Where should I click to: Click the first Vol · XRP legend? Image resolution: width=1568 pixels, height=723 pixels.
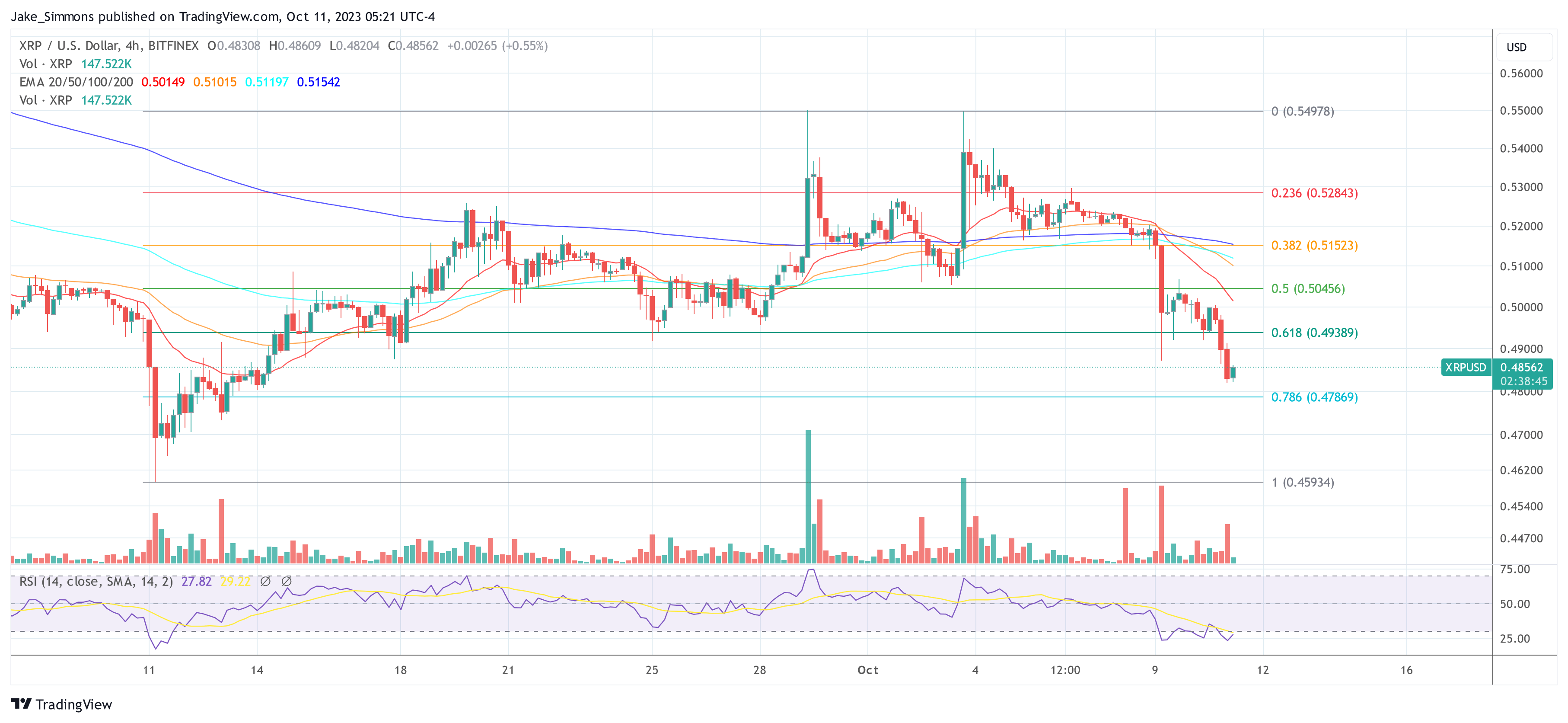[x=46, y=64]
